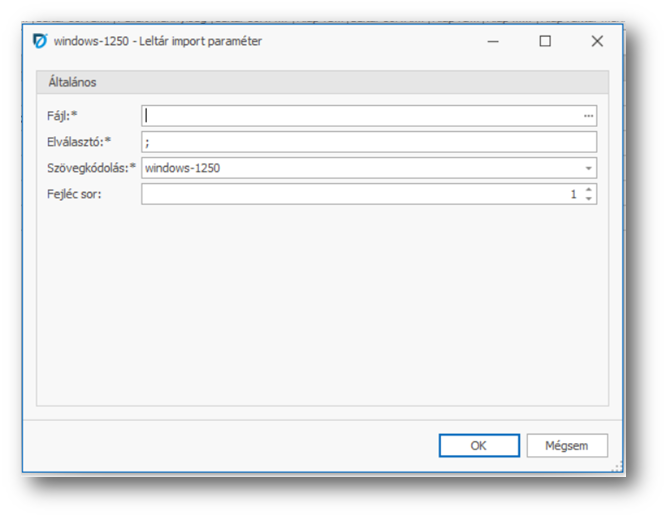Maximize the Leltár import paraméter window
This screenshot has height=519, width=668.
pos(545,42)
